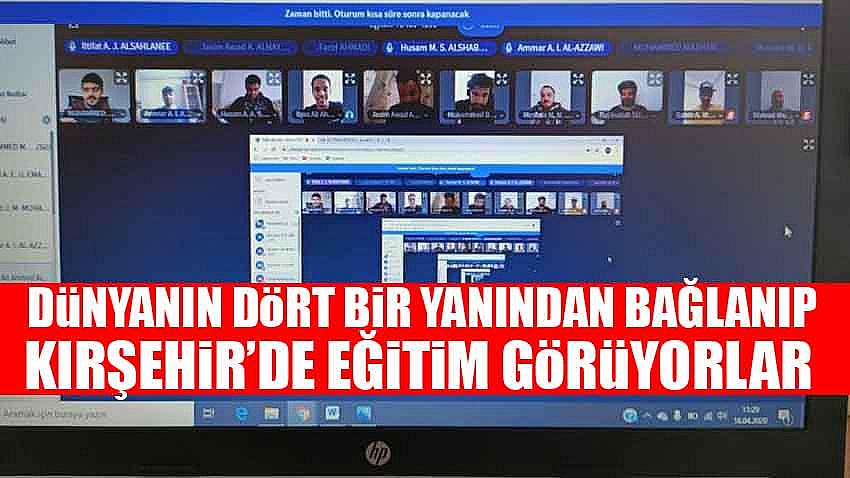The image size is (850, 478).
Task: Launch Microsoft Edge from the taskbar
Action: pyautogui.click(x=241, y=414)
